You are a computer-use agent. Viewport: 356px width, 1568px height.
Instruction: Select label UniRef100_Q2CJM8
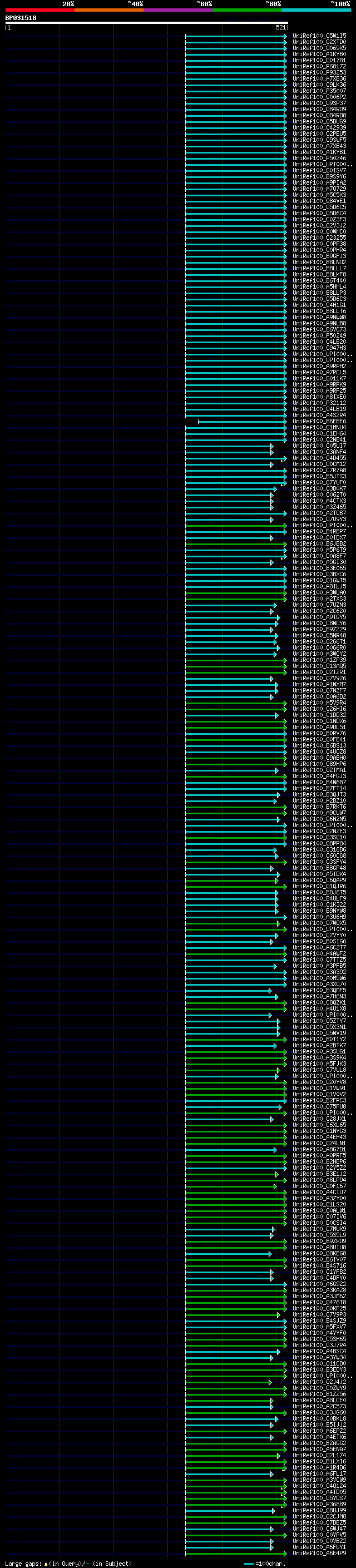[319, 1517]
